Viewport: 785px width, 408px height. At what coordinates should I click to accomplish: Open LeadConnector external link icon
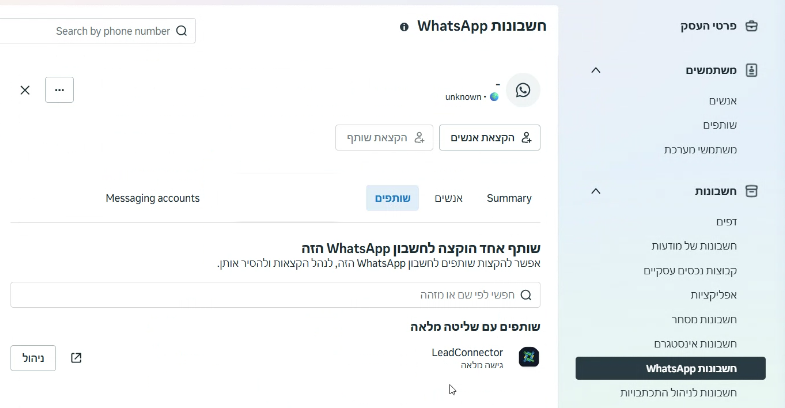tap(76, 358)
